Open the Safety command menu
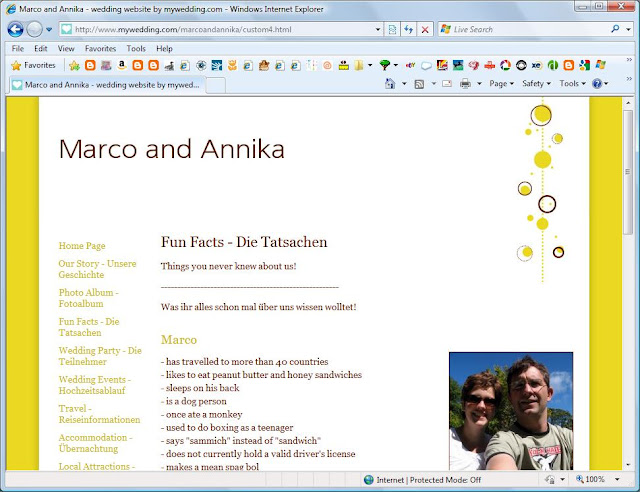The width and height of the screenshot is (640, 492). [x=536, y=84]
